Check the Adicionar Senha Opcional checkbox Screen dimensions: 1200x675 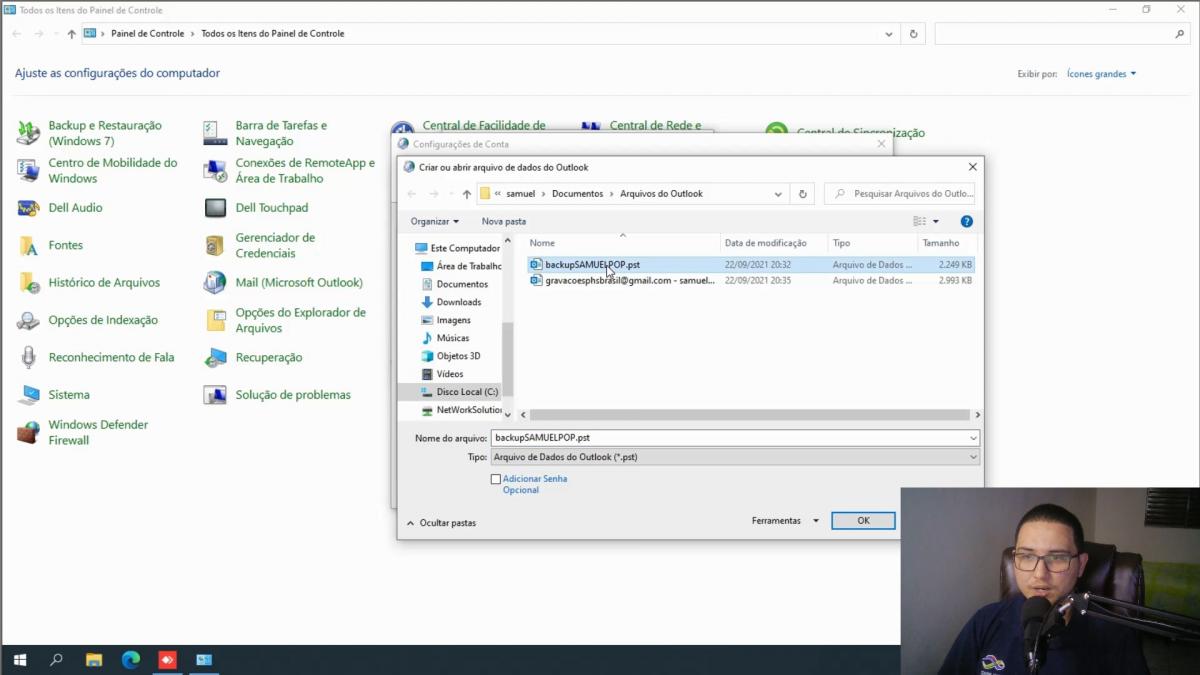pyautogui.click(x=496, y=479)
